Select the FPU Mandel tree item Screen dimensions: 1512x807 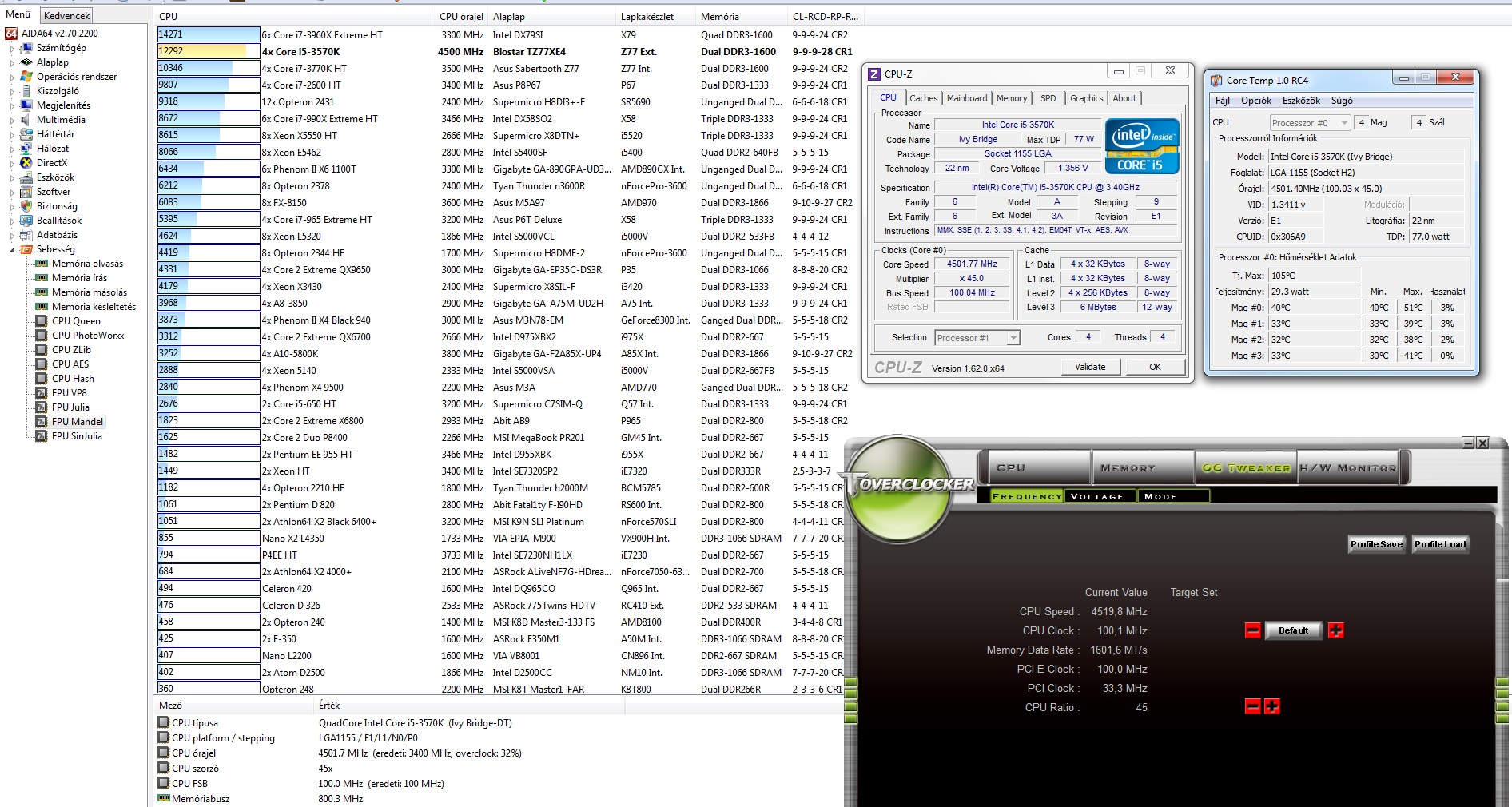[x=78, y=422]
